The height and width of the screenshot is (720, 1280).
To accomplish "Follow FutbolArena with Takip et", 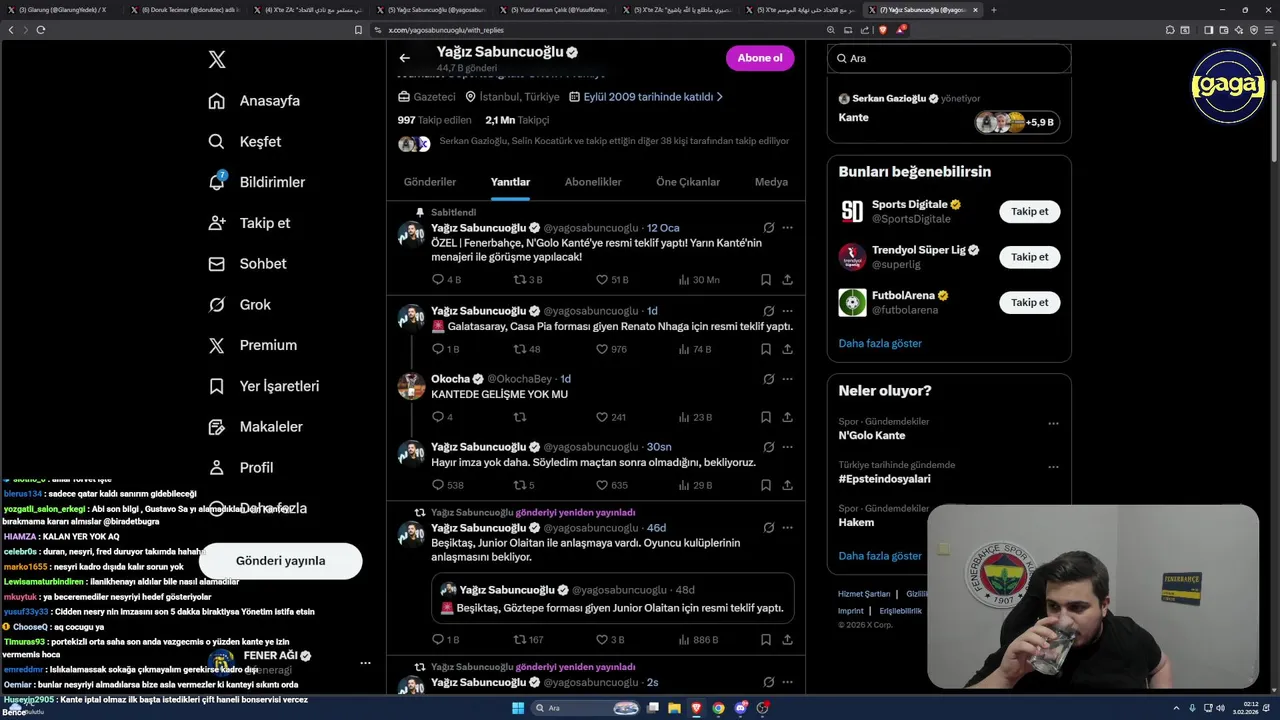I will [1029, 302].
